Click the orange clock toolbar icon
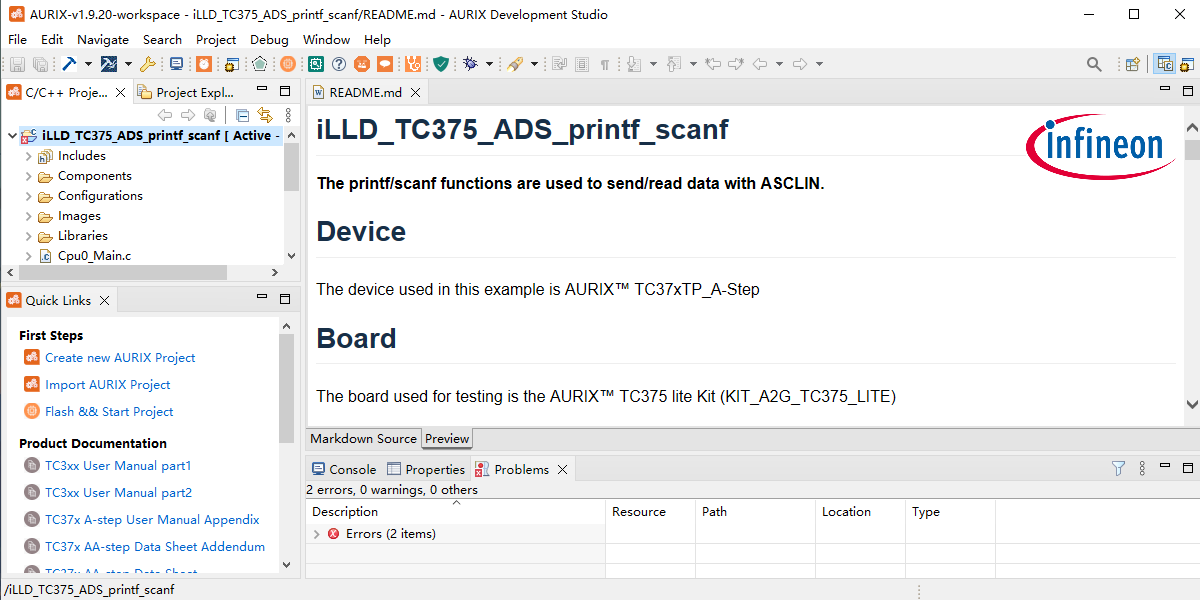This screenshot has width=1200, height=600. (x=204, y=64)
